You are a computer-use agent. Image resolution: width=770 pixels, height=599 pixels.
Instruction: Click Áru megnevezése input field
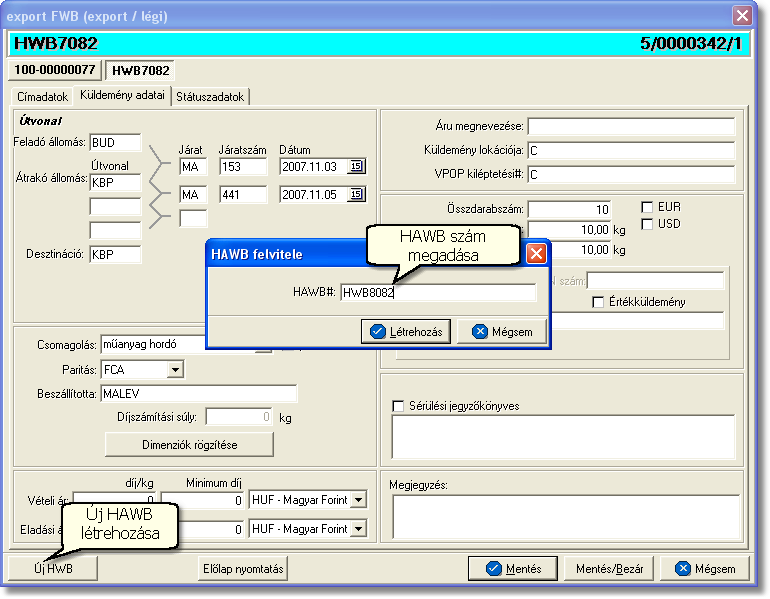coord(632,126)
